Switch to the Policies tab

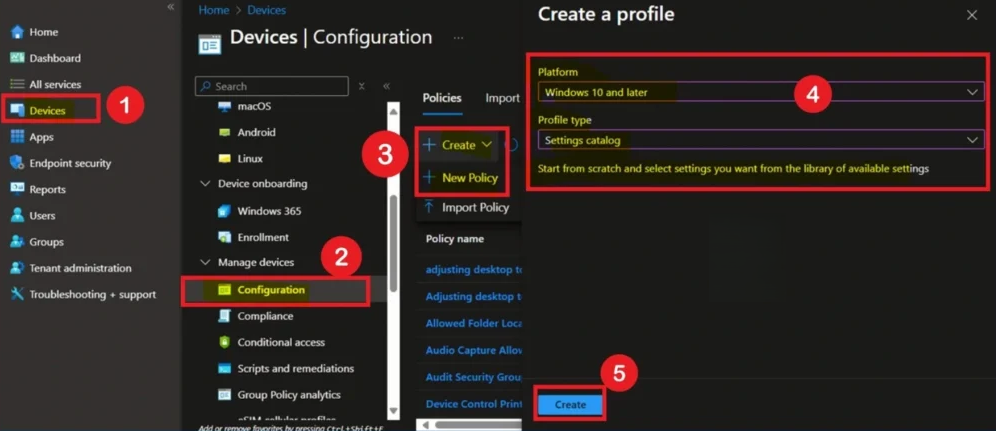click(x=442, y=98)
